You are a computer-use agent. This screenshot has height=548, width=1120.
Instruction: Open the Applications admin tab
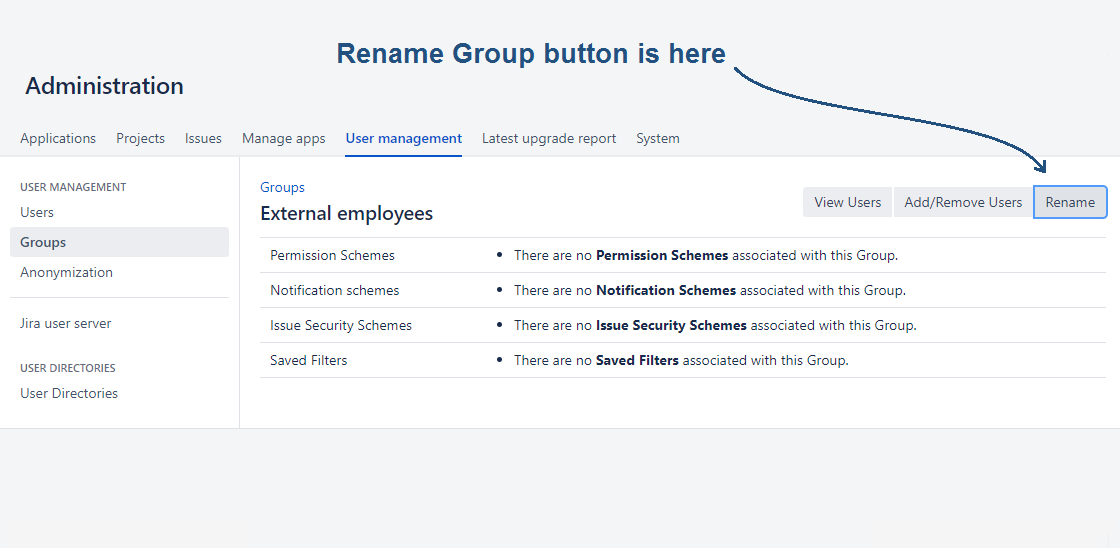click(x=58, y=139)
